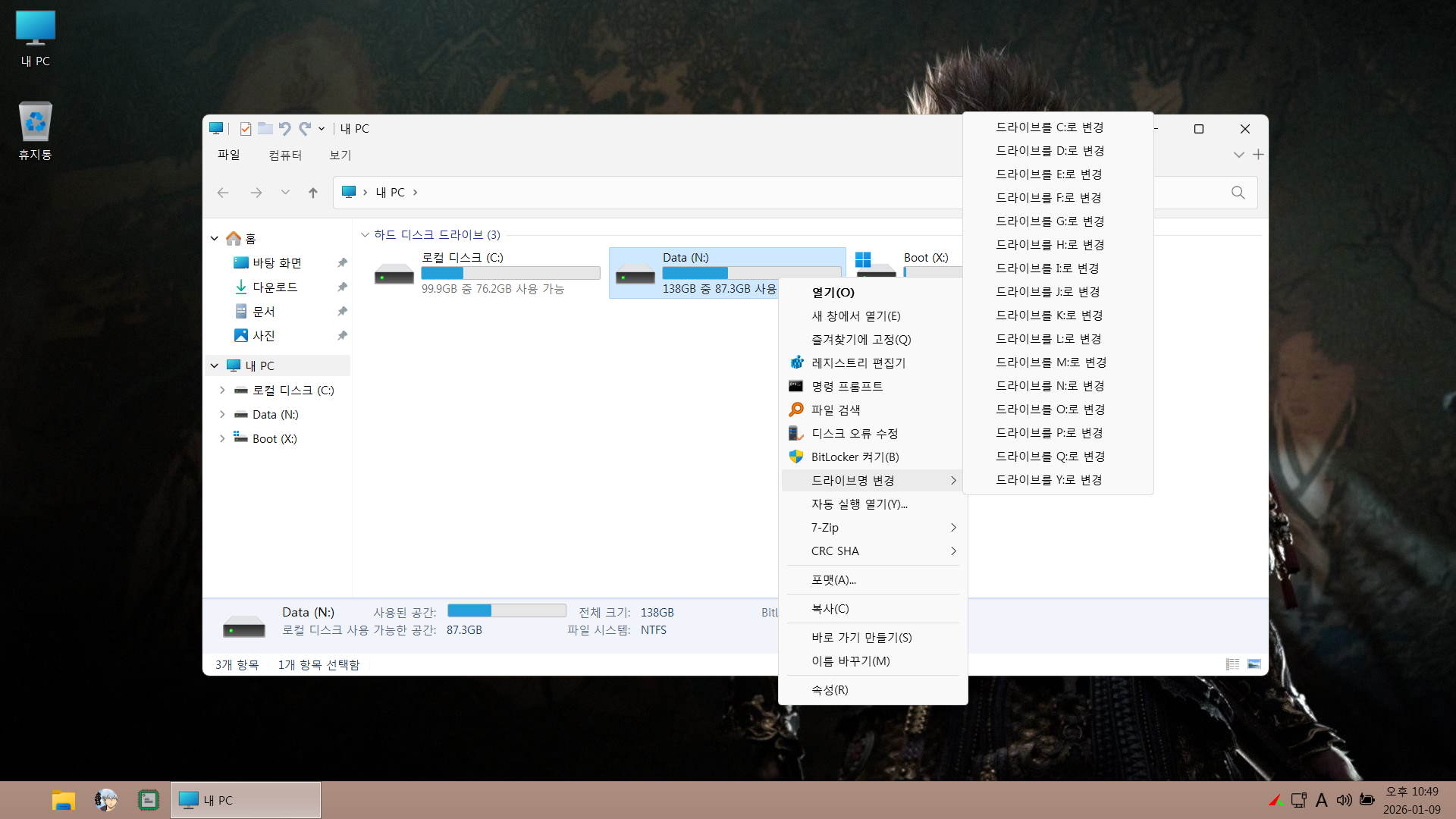1456x819 pixels.
Task: Toggle the properties checkmark quick access icon
Action: 246,129
